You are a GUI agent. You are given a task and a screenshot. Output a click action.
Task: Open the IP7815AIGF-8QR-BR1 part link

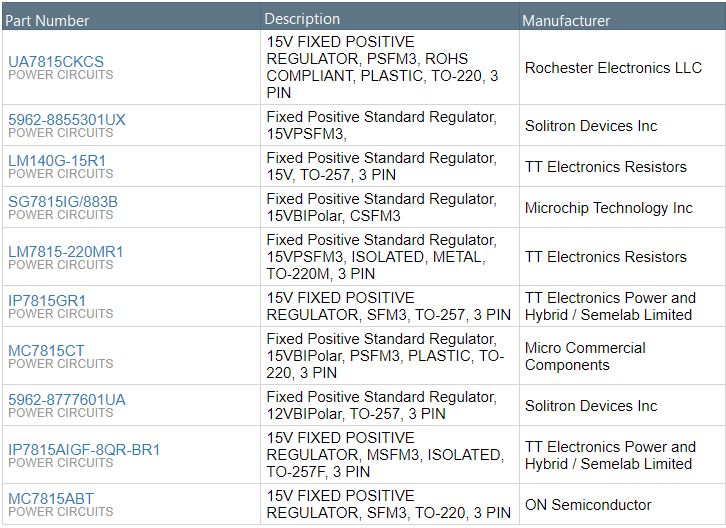pos(84,449)
